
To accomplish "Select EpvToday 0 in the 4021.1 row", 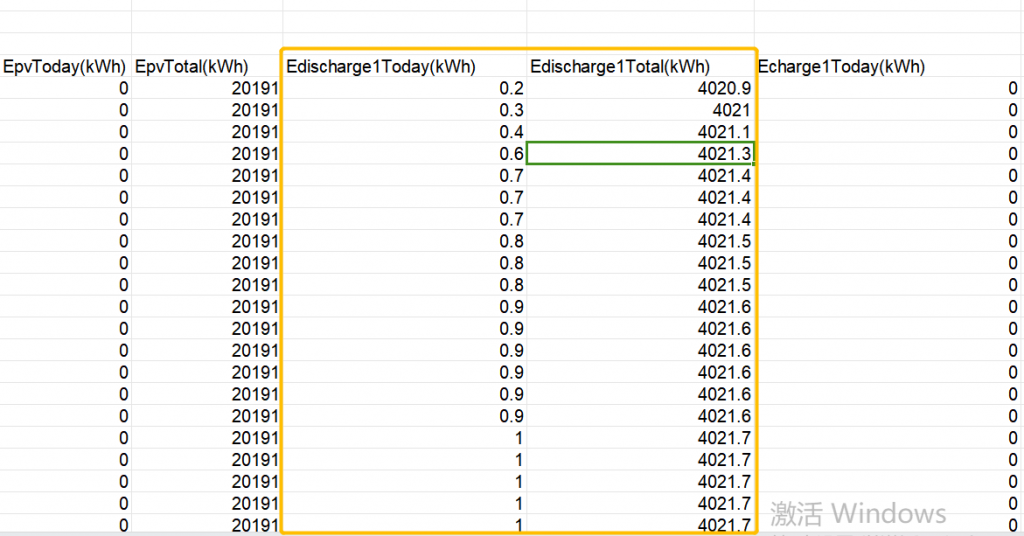I will (x=65, y=132).
